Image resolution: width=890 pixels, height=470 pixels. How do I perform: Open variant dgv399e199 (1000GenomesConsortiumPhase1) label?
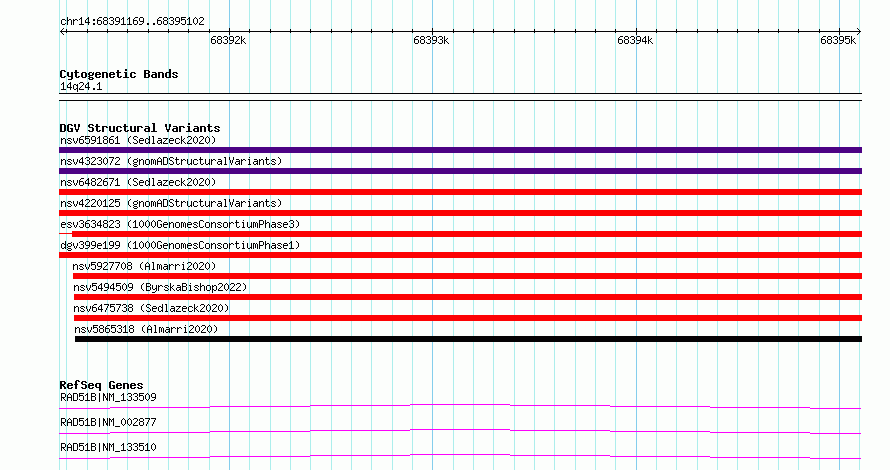(x=180, y=245)
